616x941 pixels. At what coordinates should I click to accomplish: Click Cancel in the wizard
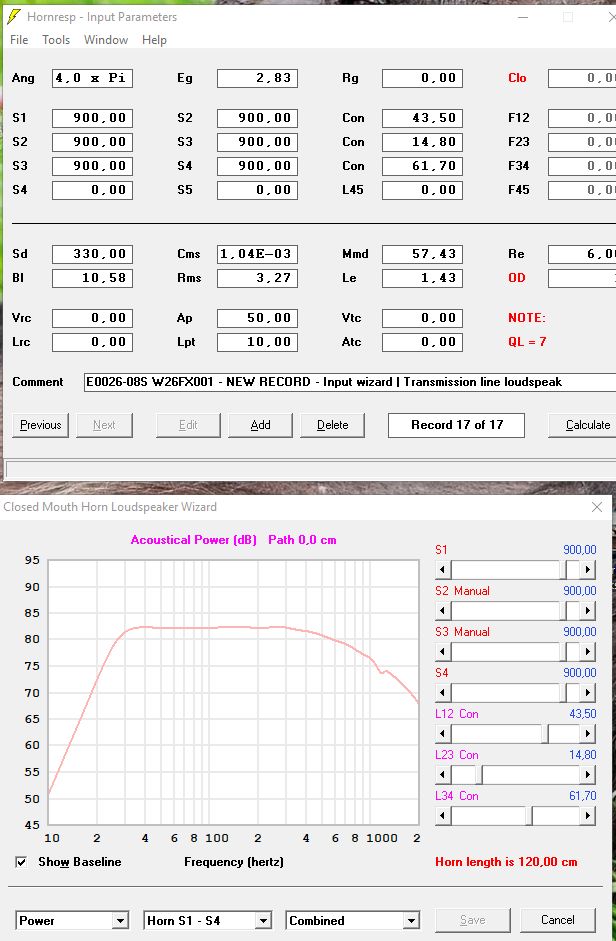558,920
